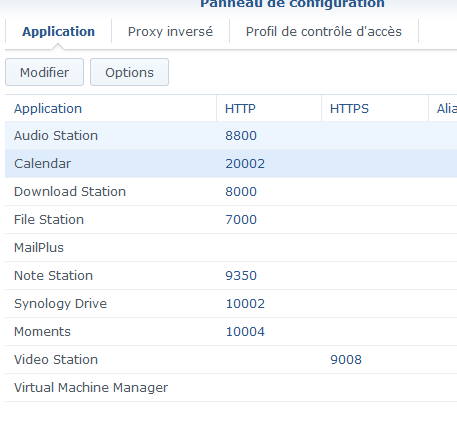This screenshot has height=433, width=457.
Task: Click HTTP port value 10004
Action: tap(245, 332)
